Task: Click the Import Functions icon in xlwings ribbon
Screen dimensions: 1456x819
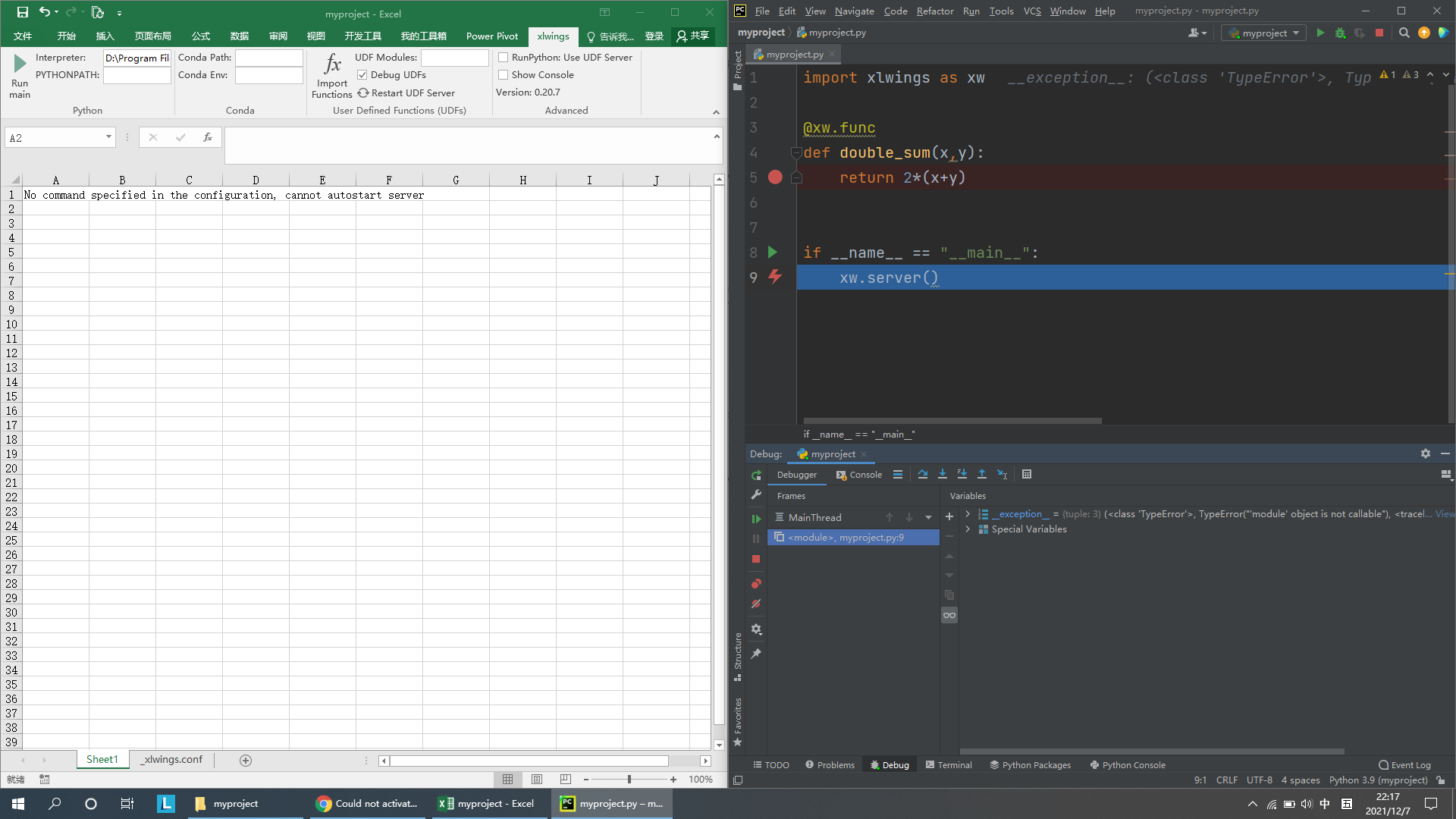Action: pyautogui.click(x=331, y=72)
